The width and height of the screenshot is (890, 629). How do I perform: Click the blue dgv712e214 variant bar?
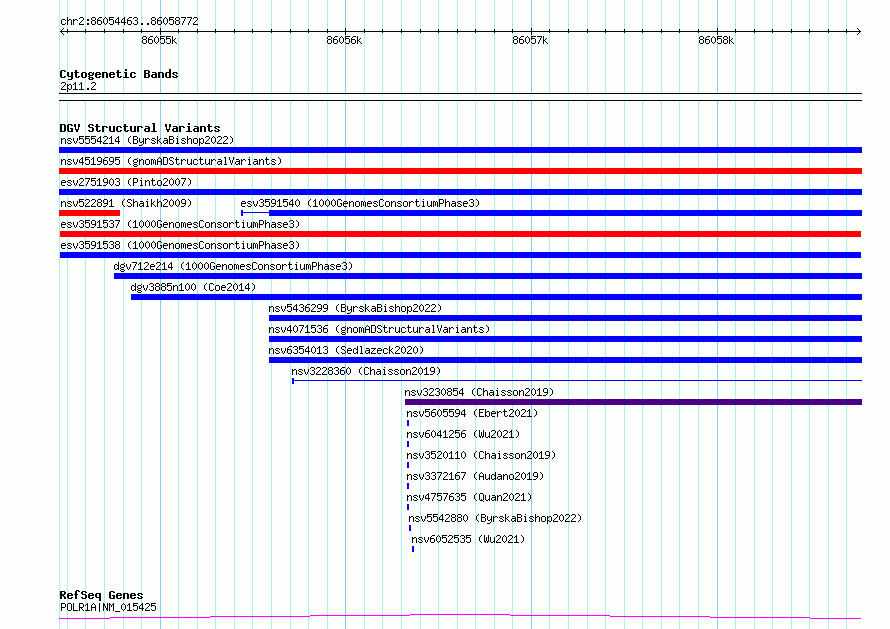[x=488, y=276]
